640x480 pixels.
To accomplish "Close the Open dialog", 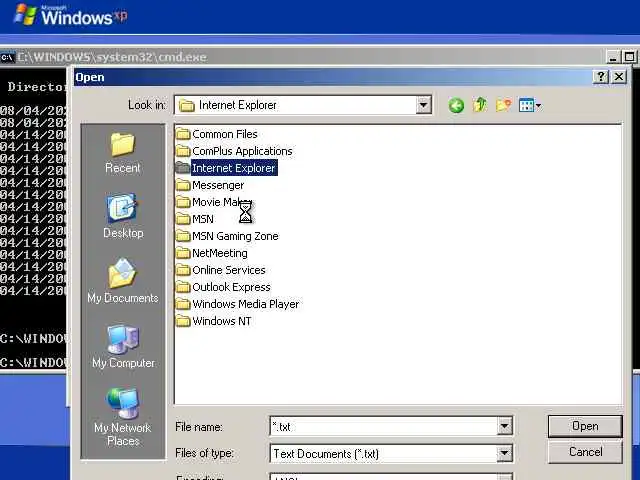I will (619, 77).
